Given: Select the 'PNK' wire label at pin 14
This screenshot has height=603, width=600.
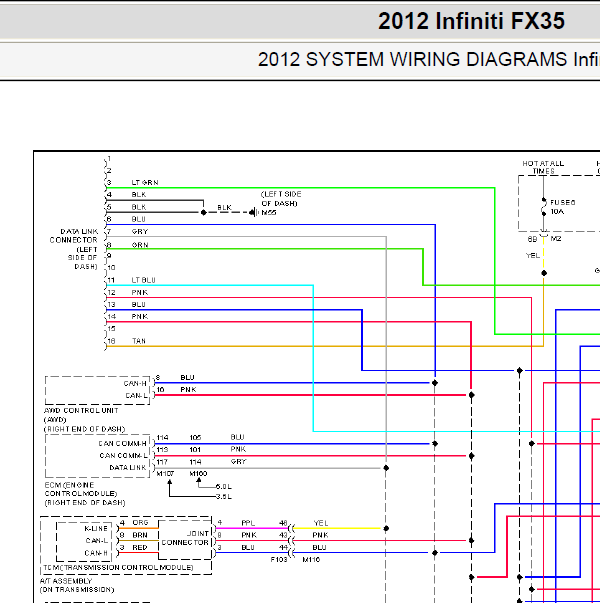Looking at the screenshot, I should (x=140, y=316).
